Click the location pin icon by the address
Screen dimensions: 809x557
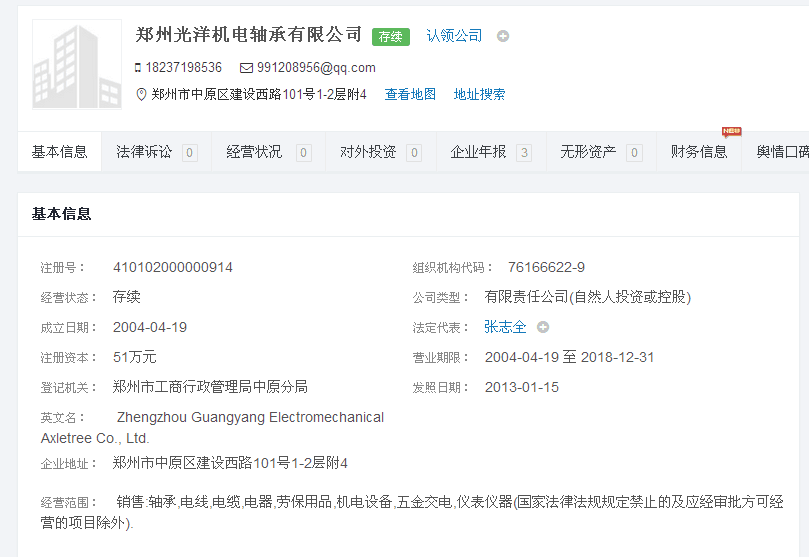(141, 95)
